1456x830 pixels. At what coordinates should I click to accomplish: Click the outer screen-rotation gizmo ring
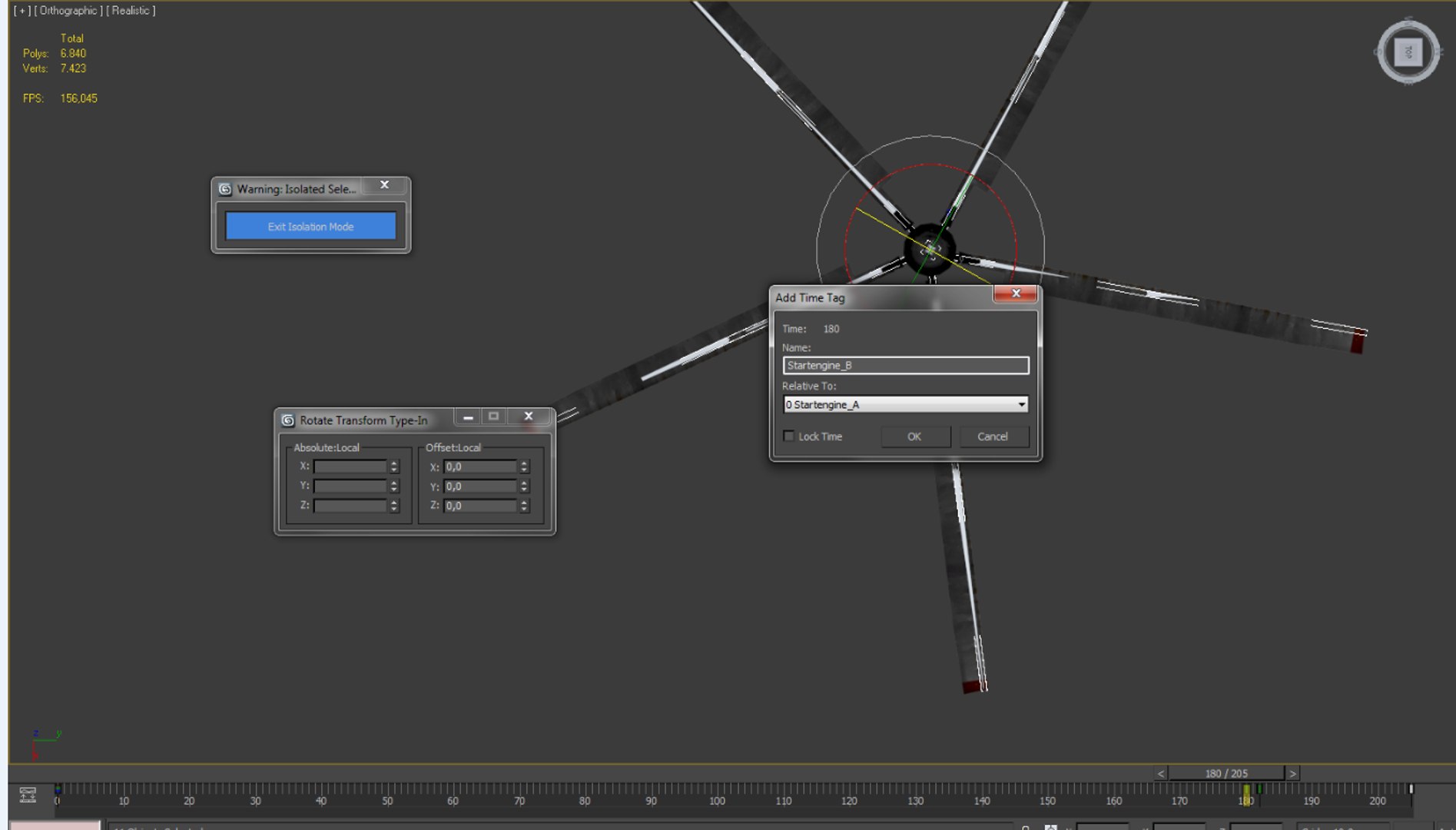pos(930,136)
